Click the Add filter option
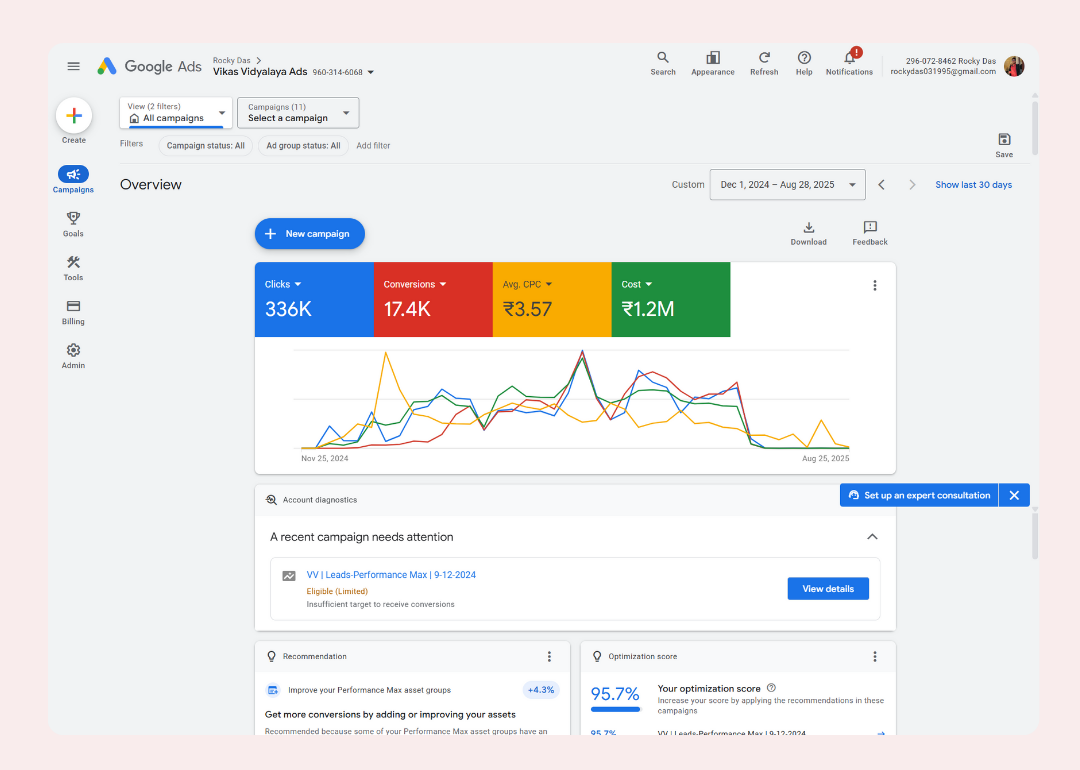The height and width of the screenshot is (770, 1080). (x=373, y=145)
